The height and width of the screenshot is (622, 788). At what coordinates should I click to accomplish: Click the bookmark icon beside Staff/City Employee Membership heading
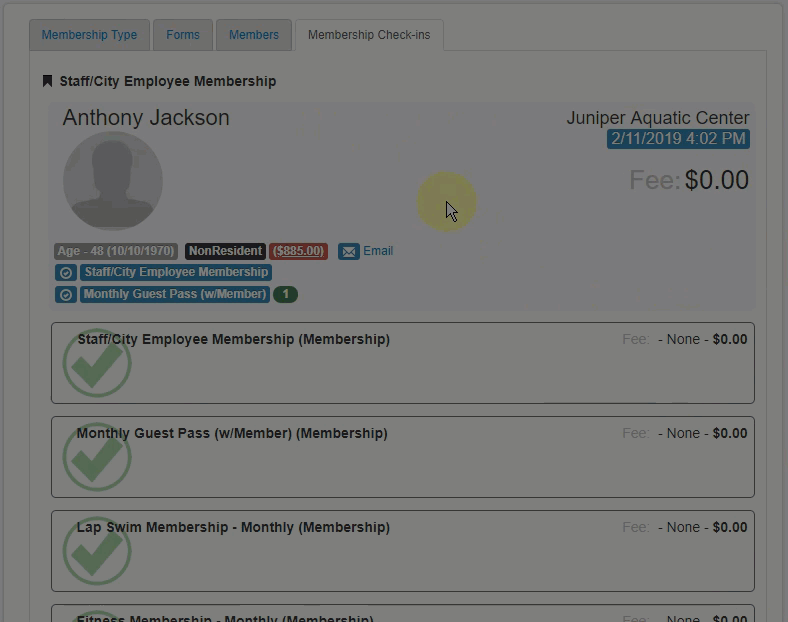47,81
